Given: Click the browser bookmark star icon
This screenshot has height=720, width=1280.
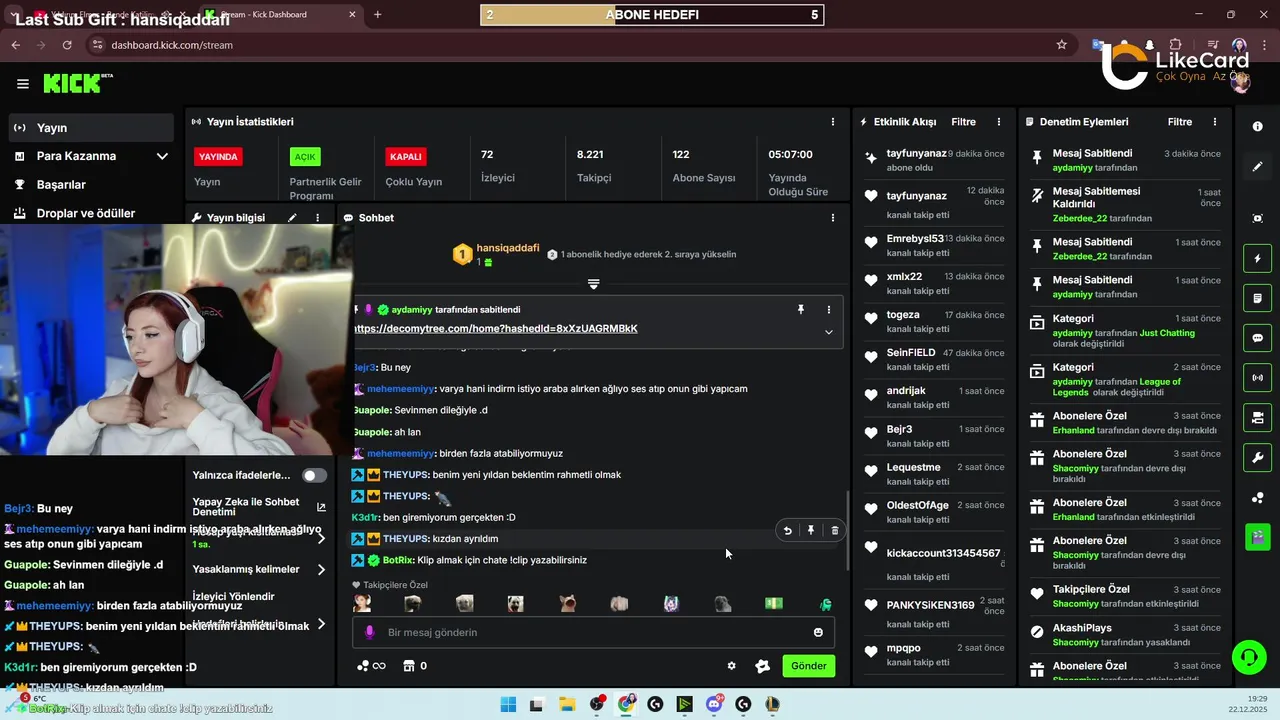Looking at the screenshot, I should point(1061,45).
